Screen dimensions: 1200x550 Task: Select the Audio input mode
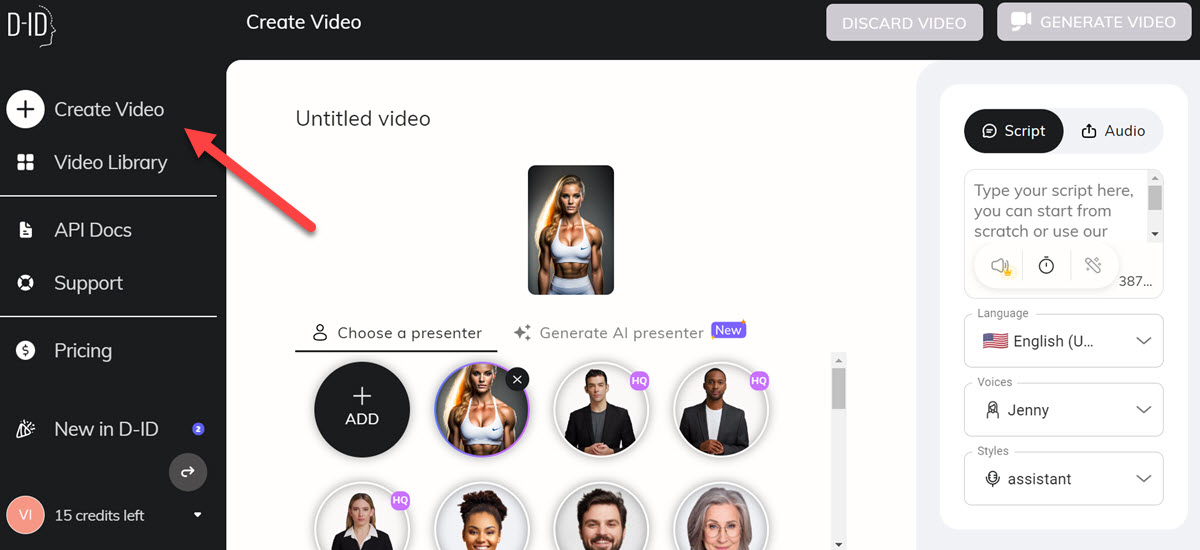tap(1113, 131)
